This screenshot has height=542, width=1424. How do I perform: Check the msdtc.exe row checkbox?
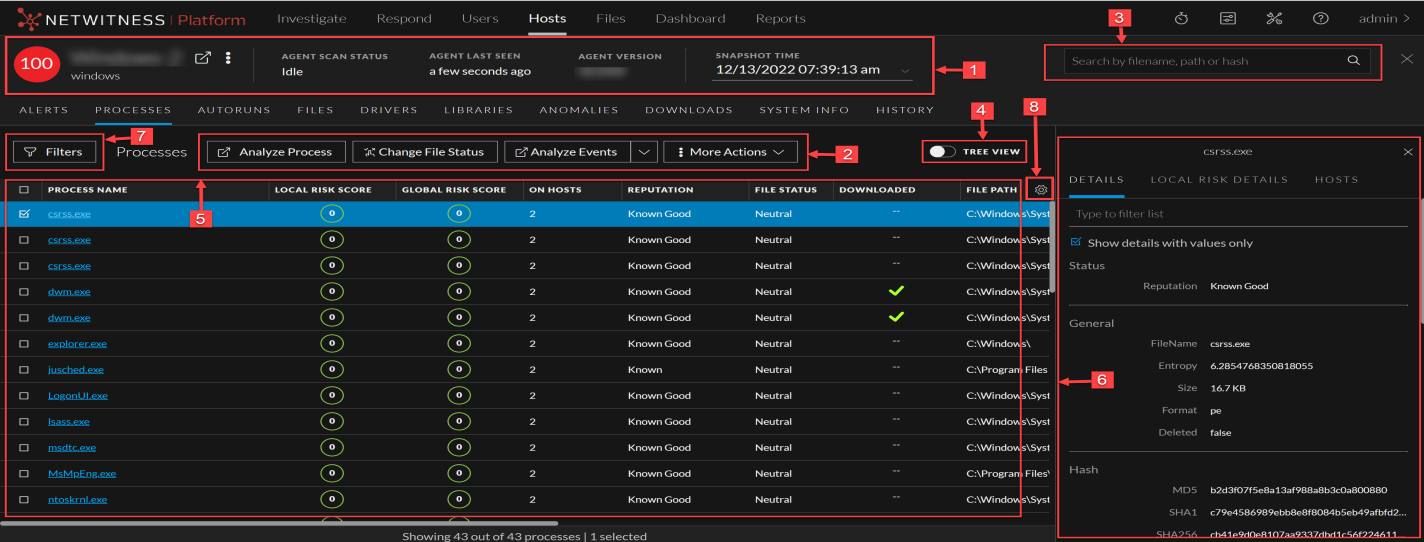pyautogui.click(x=25, y=447)
